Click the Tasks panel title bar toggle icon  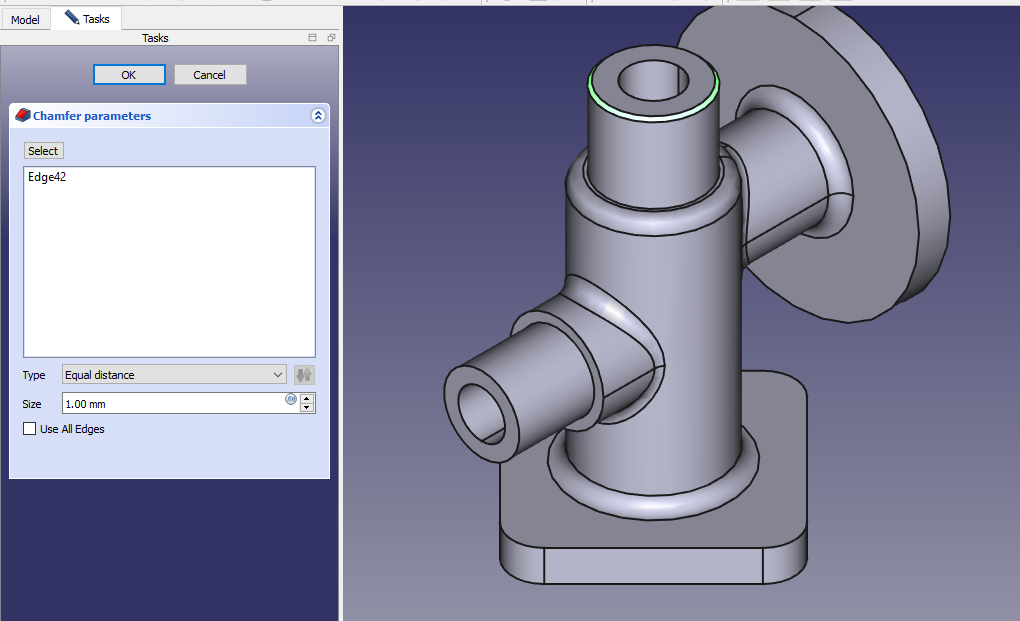pyautogui.click(x=312, y=38)
